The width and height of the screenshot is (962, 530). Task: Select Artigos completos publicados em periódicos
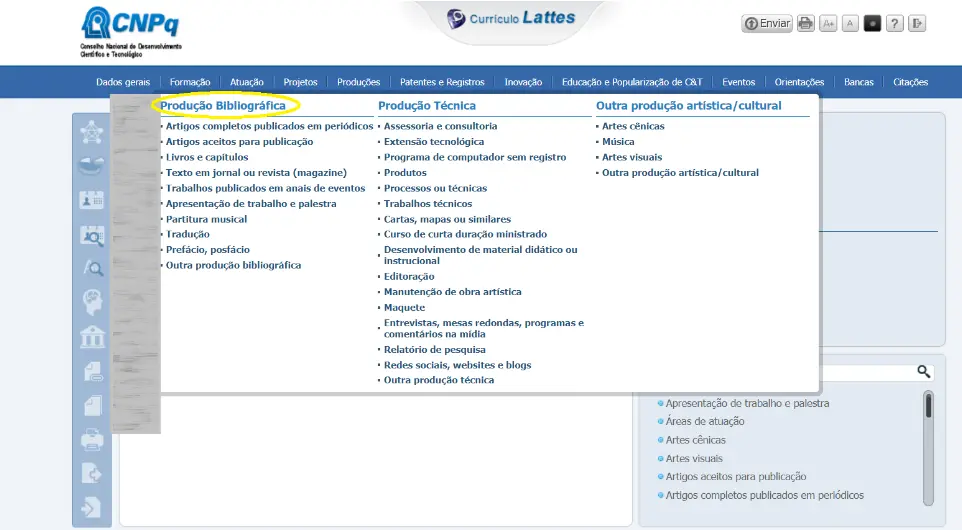(x=269, y=126)
